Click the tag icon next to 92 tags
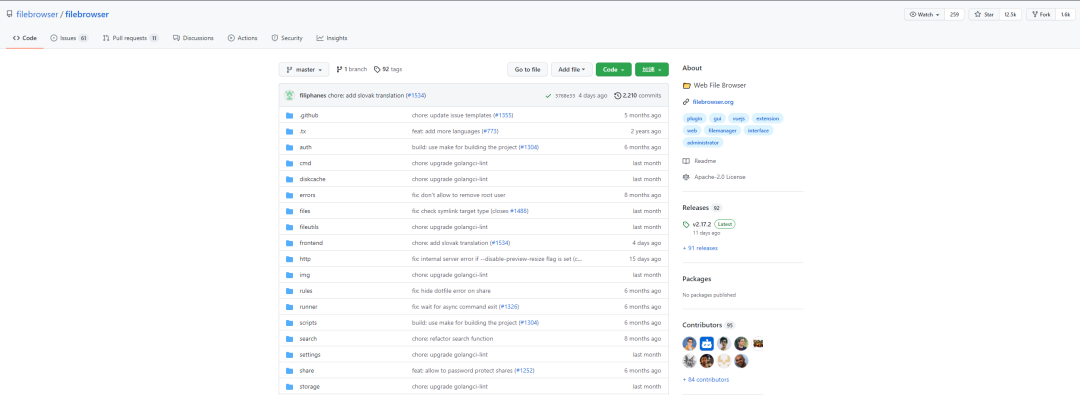The image size is (1080, 395). tap(377, 70)
